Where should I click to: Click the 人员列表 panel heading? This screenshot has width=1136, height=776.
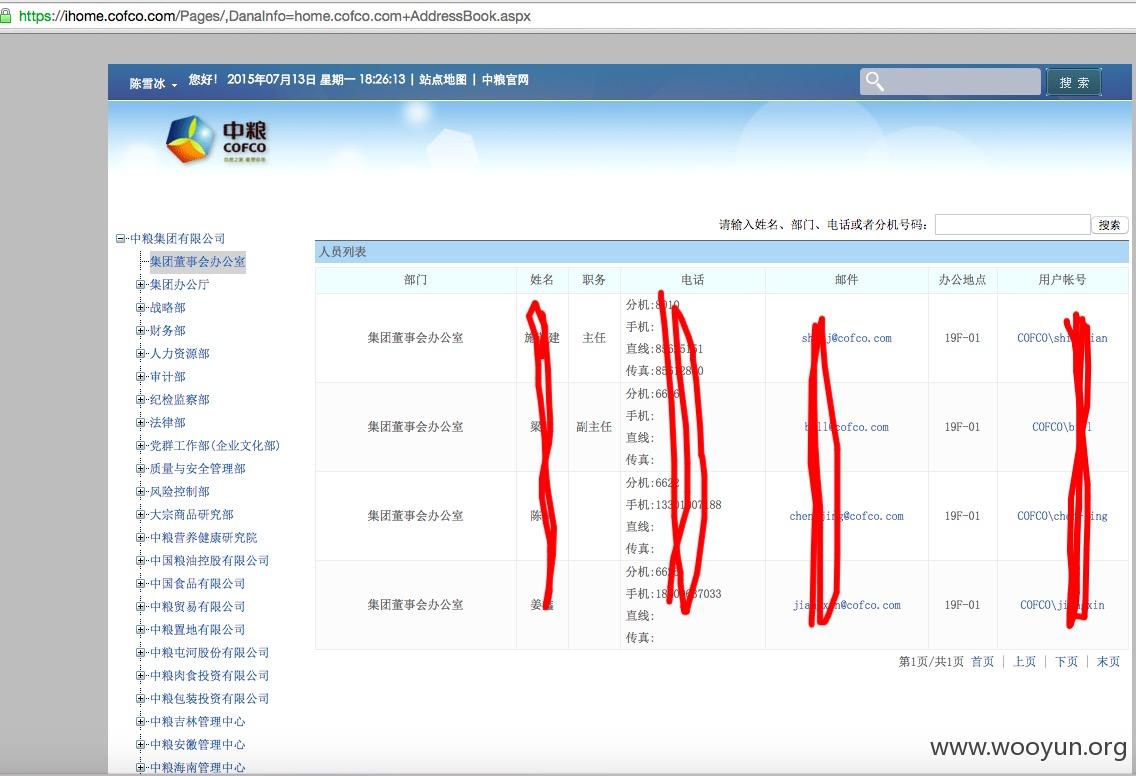[343, 252]
